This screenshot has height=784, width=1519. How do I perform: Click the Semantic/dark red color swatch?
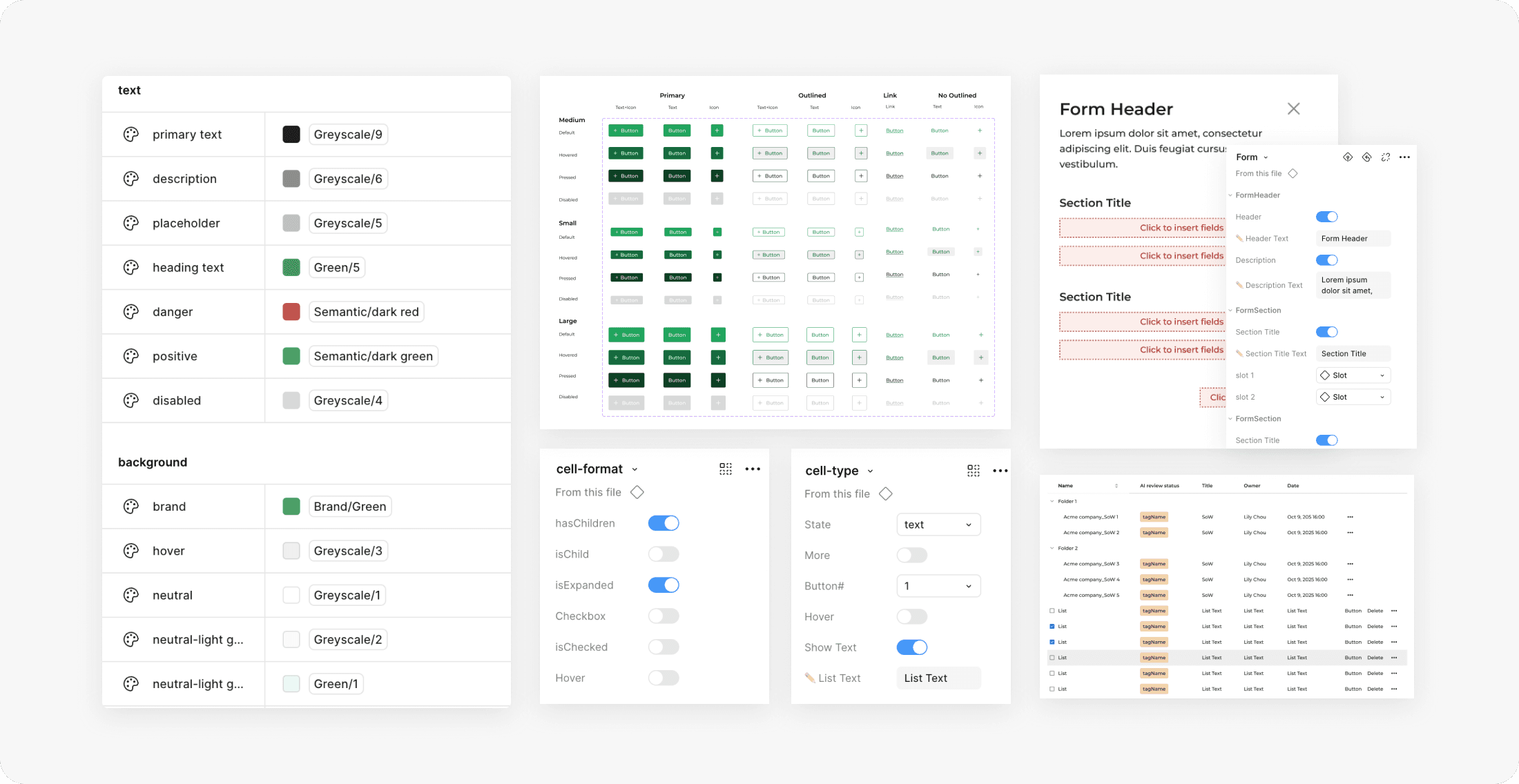point(291,312)
